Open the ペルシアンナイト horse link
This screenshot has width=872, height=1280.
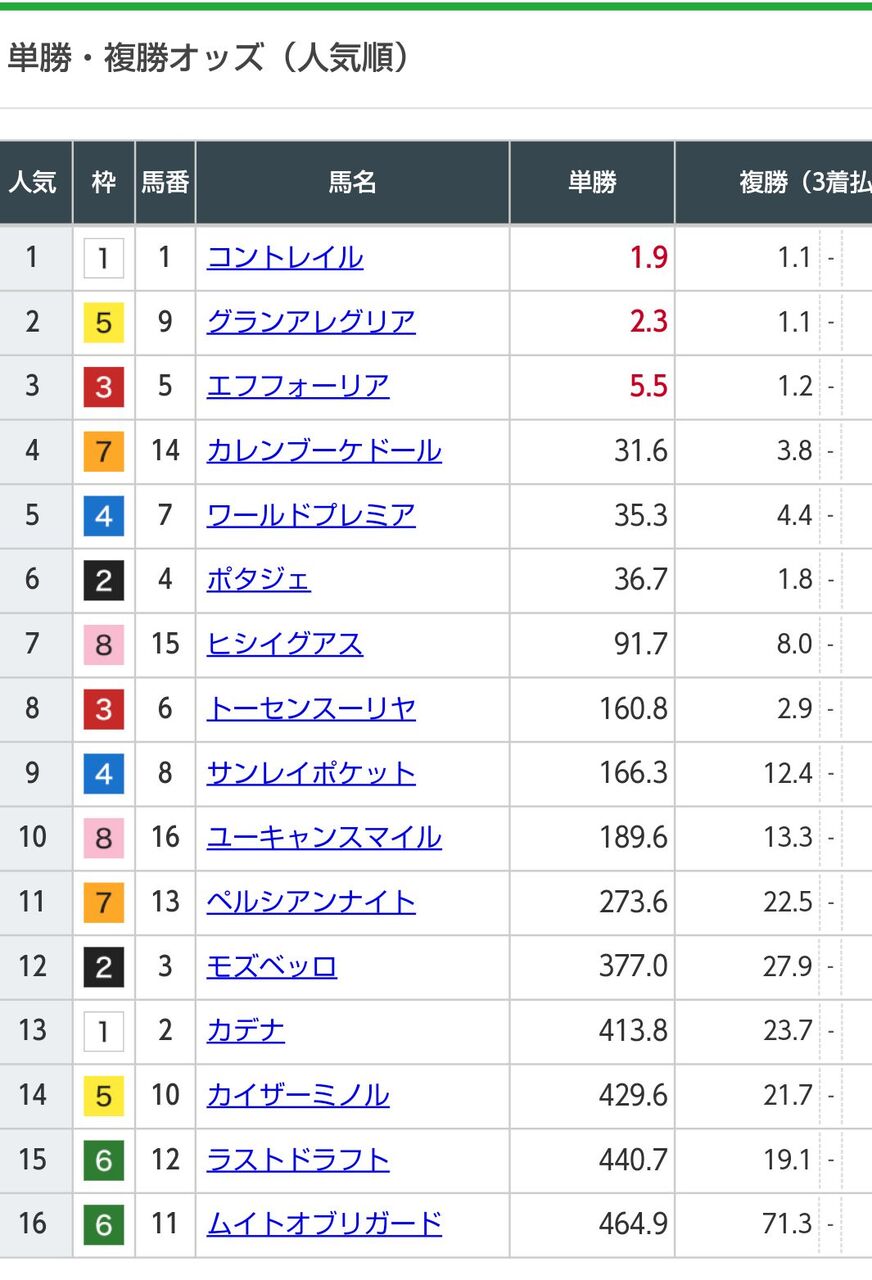tap(311, 901)
